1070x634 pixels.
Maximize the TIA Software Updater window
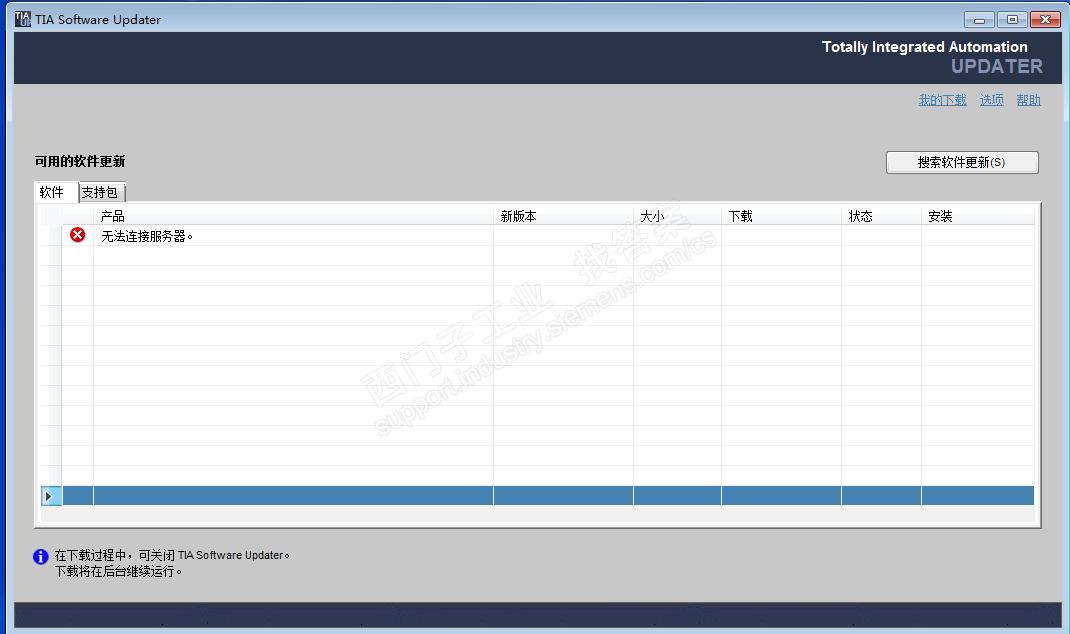pos(1012,20)
